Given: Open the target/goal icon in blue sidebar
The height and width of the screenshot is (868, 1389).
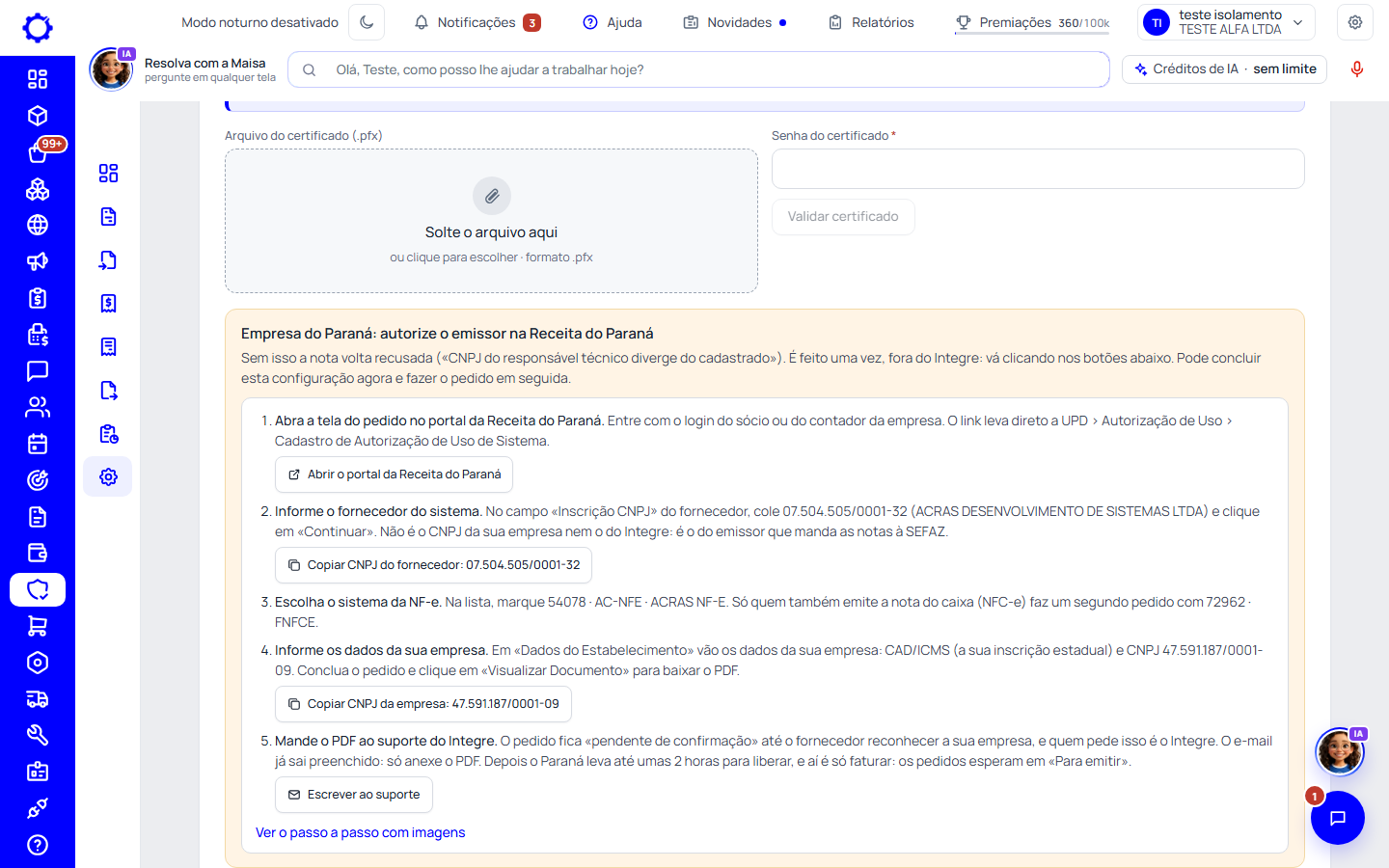Looking at the screenshot, I should [x=38, y=480].
